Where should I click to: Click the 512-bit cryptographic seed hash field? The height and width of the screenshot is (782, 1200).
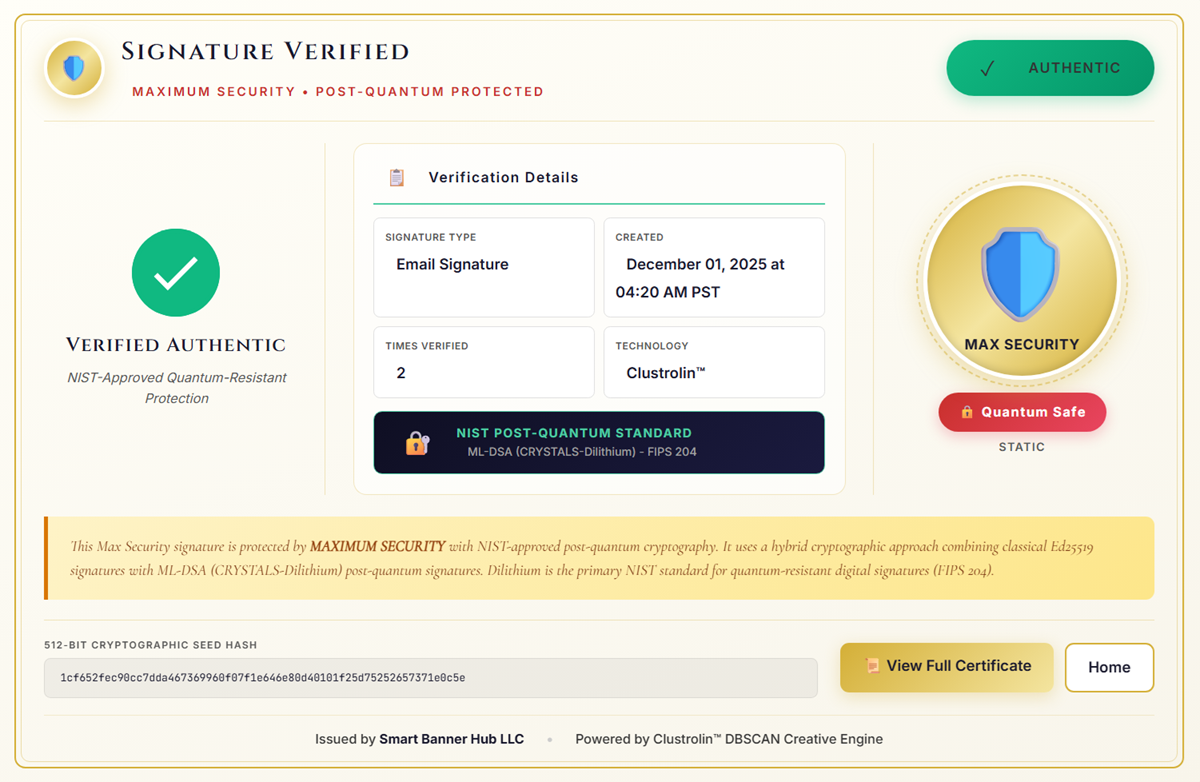(430, 678)
